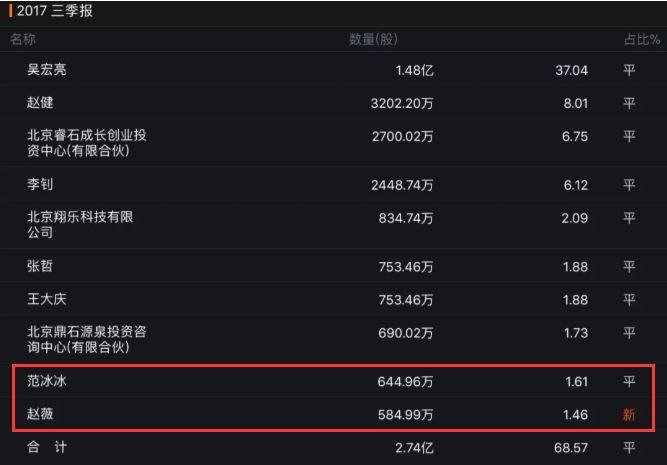Sort by the 占比% column header
Screen dimensions: 667x465
pyautogui.click(x=640, y=39)
